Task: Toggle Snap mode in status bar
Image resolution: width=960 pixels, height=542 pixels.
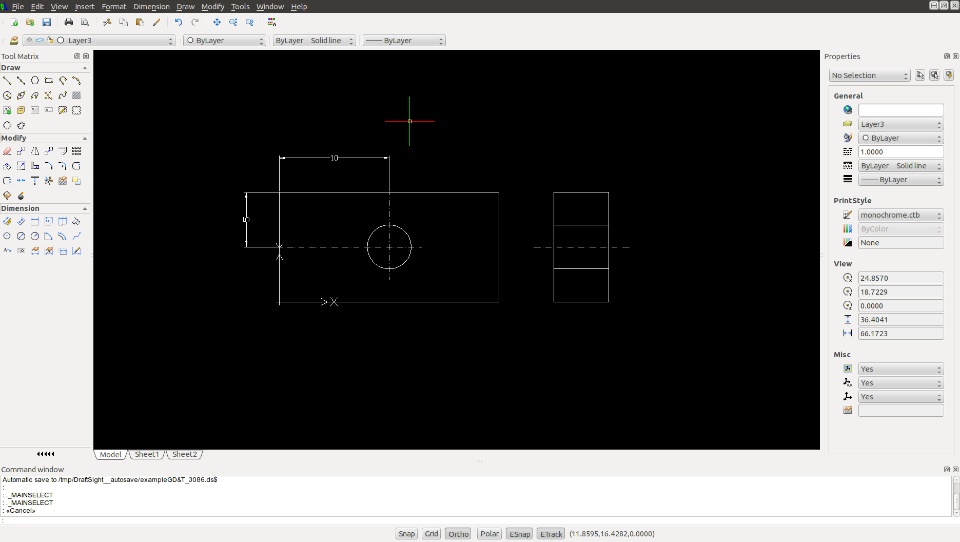Action: (407, 533)
